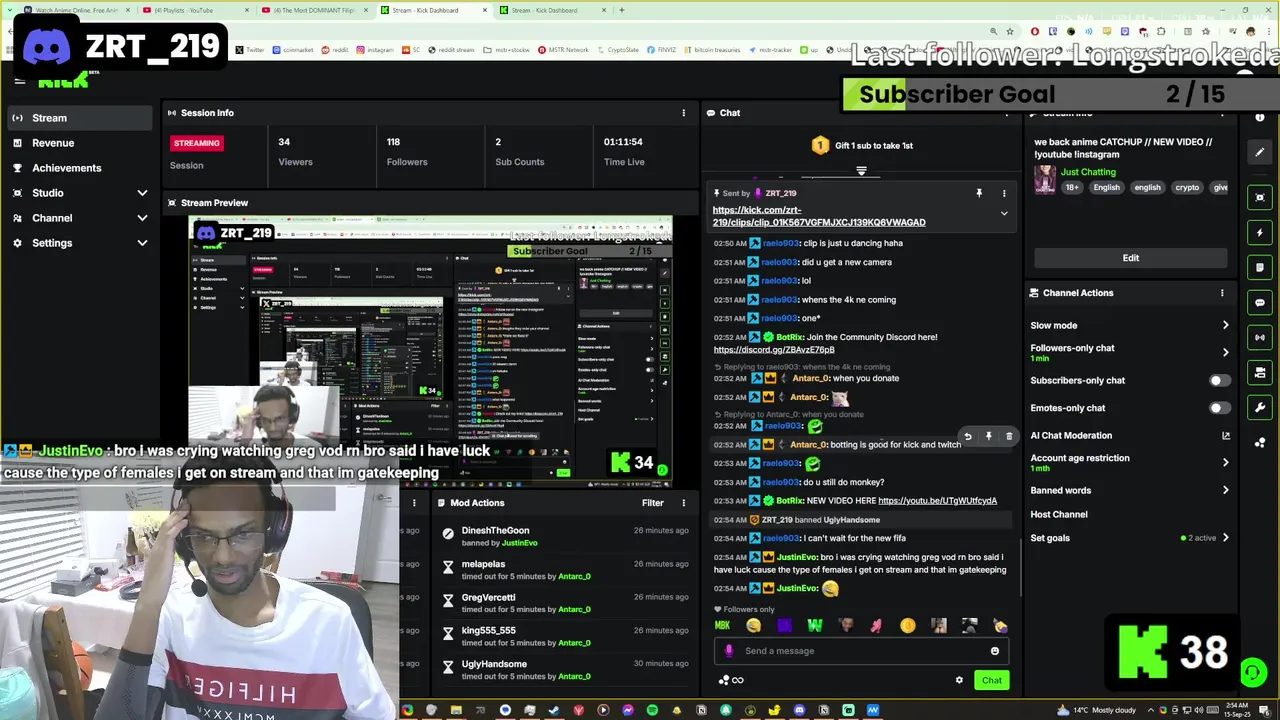
Task: Insert the bitcoin coin emote
Action: (907, 626)
